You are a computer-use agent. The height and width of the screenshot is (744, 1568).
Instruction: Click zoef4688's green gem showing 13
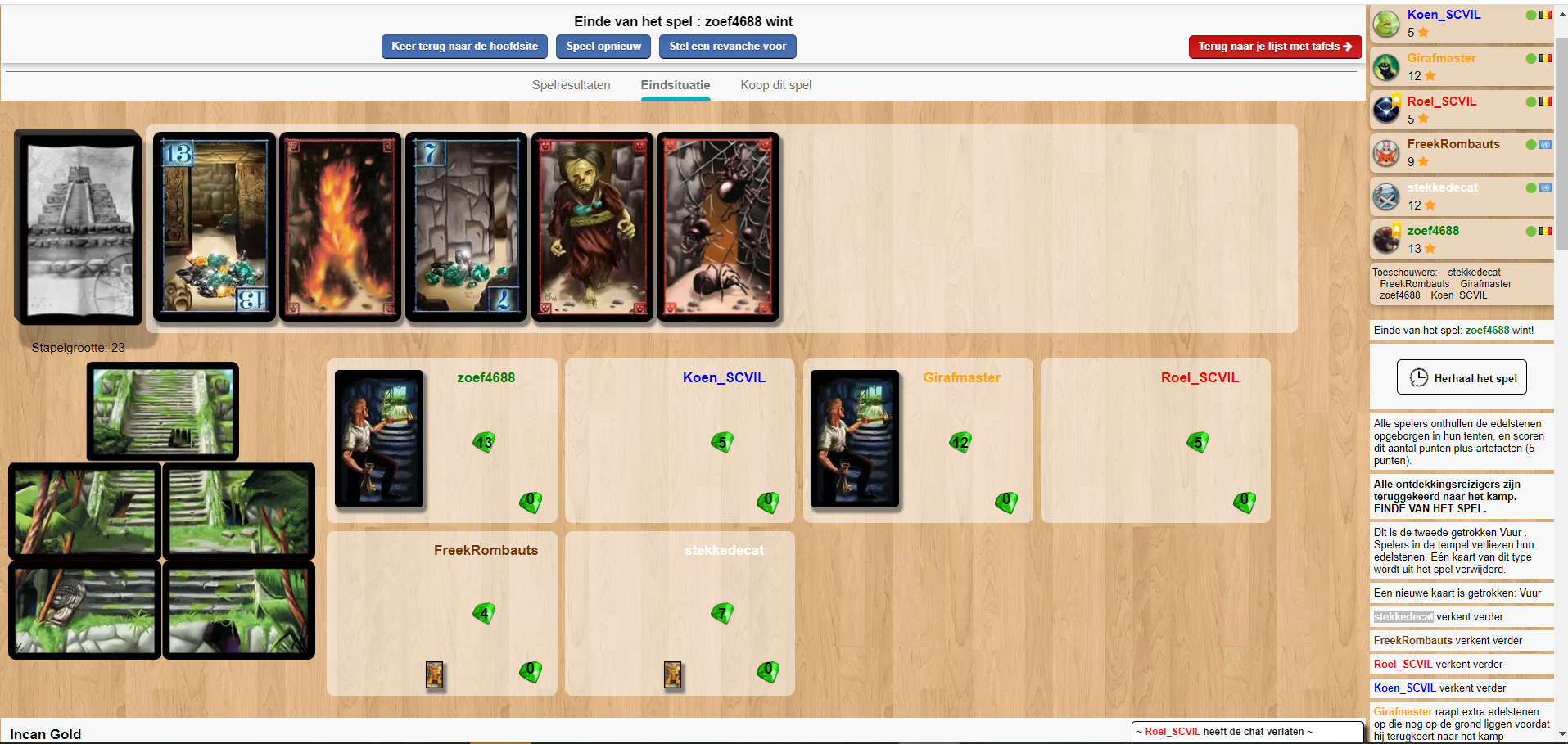click(484, 443)
